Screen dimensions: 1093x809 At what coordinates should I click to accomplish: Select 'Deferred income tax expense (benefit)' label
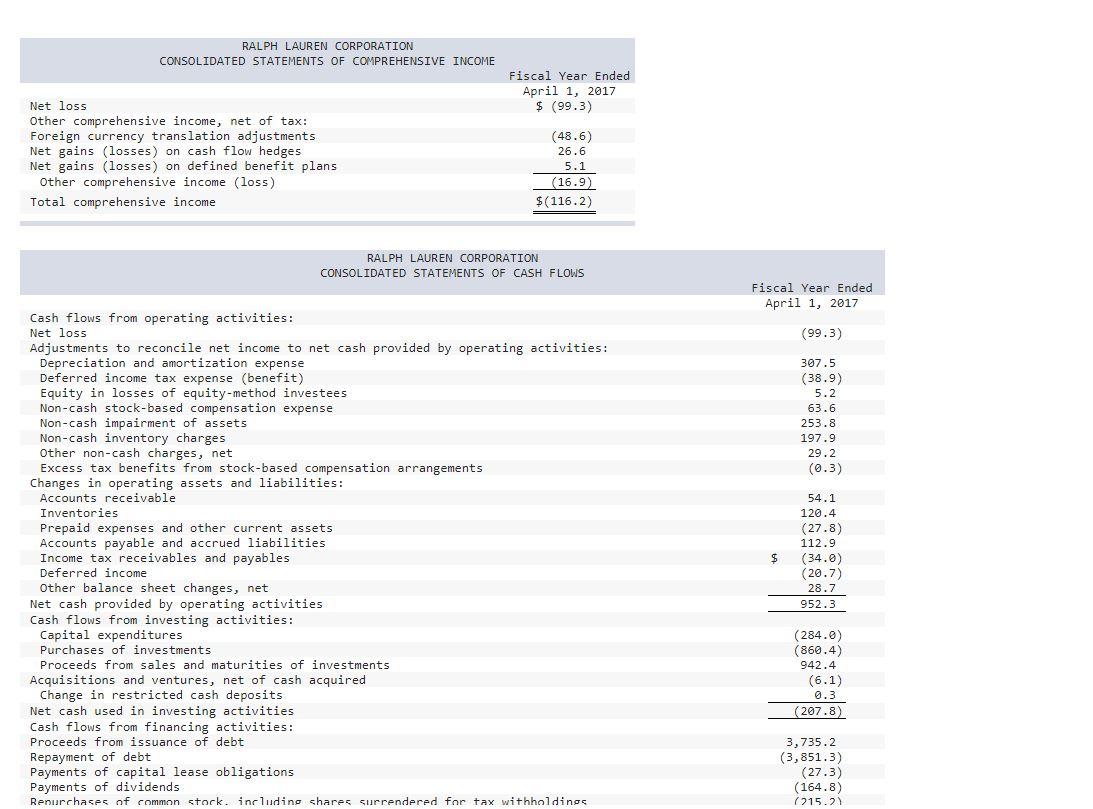[172, 378]
